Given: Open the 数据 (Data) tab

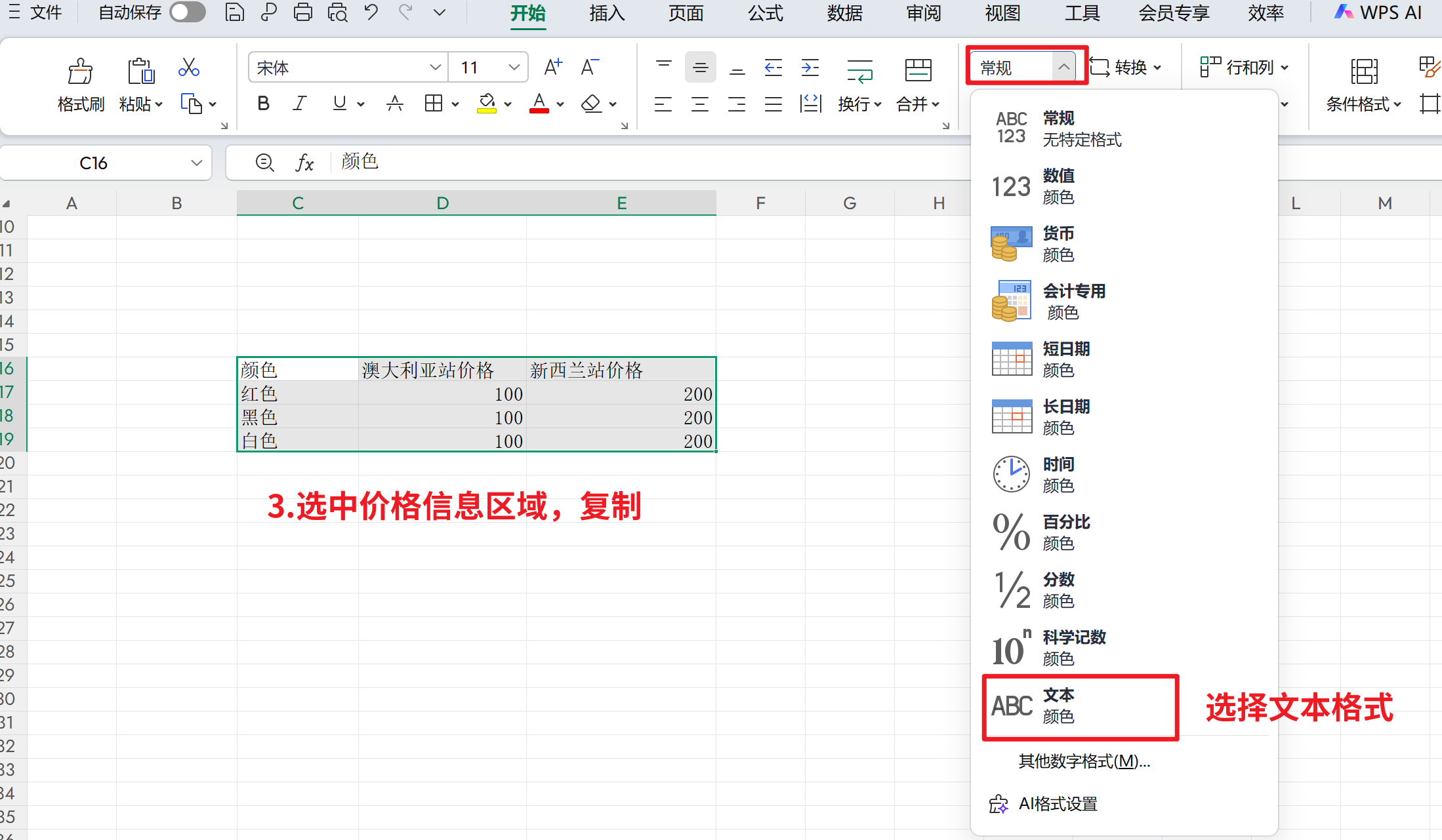Looking at the screenshot, I should (844, 13).
